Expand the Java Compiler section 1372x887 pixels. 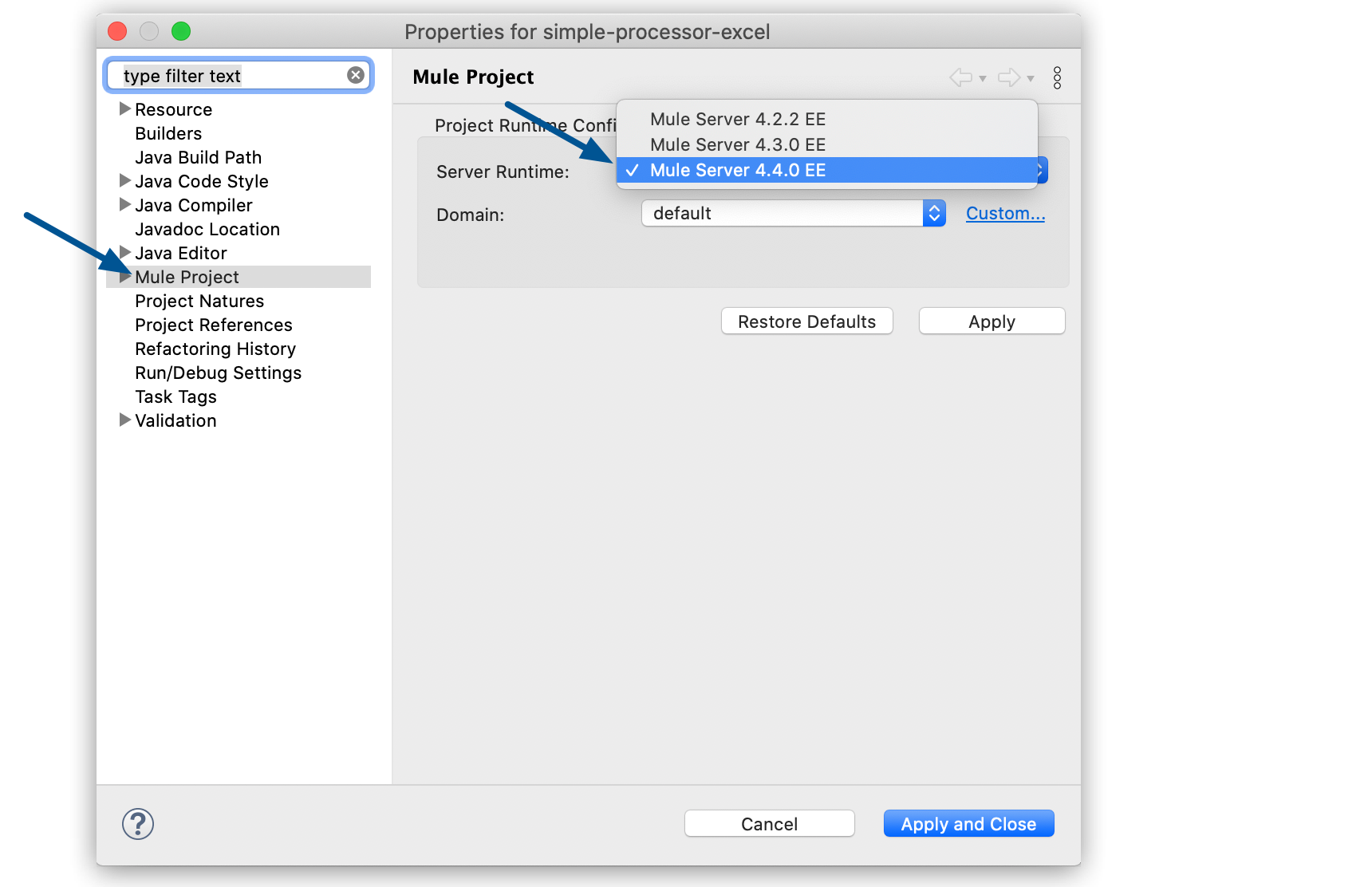click(x=124, y=204)
